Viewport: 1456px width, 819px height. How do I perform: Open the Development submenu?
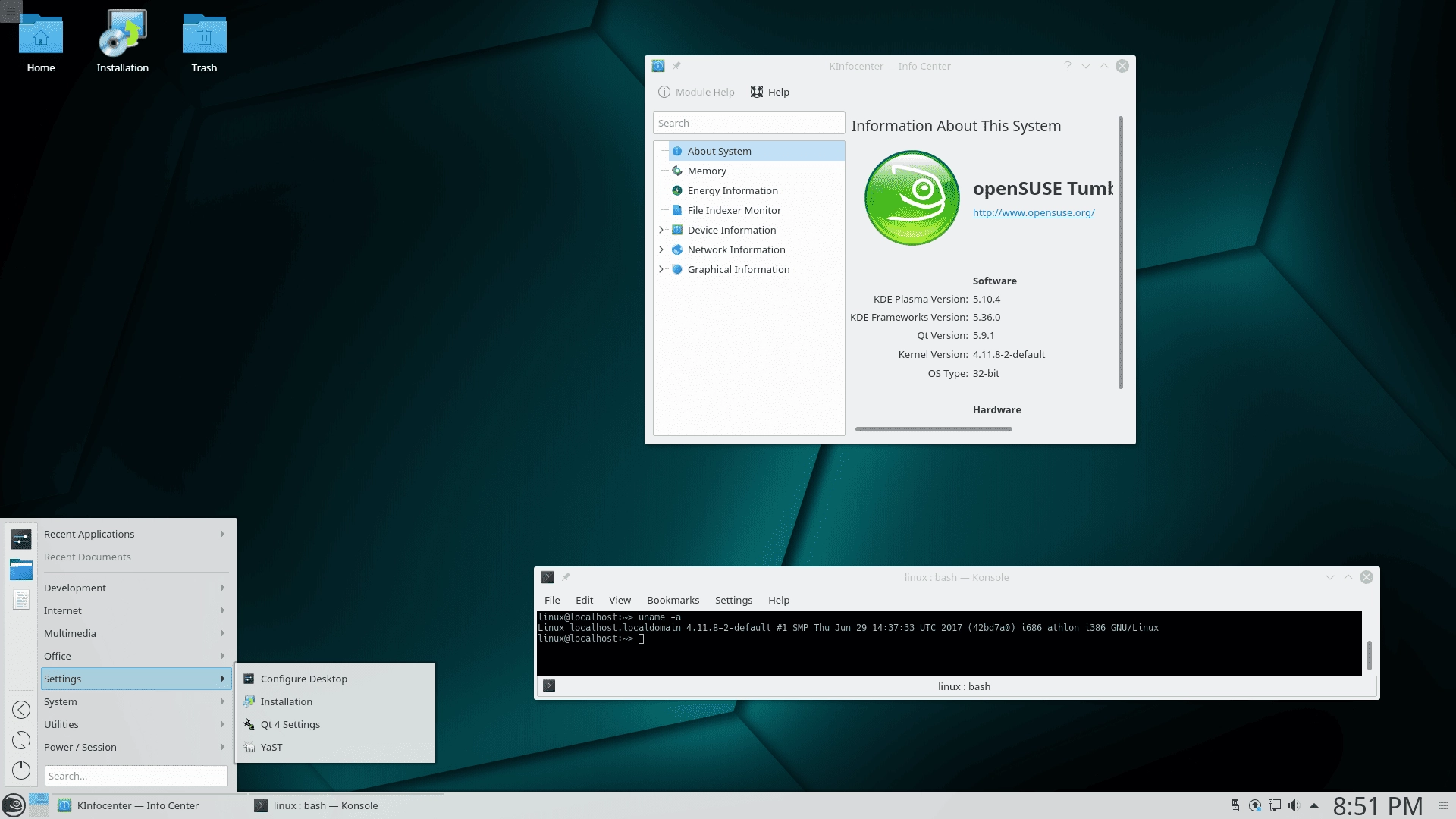[x=135, y=588]
